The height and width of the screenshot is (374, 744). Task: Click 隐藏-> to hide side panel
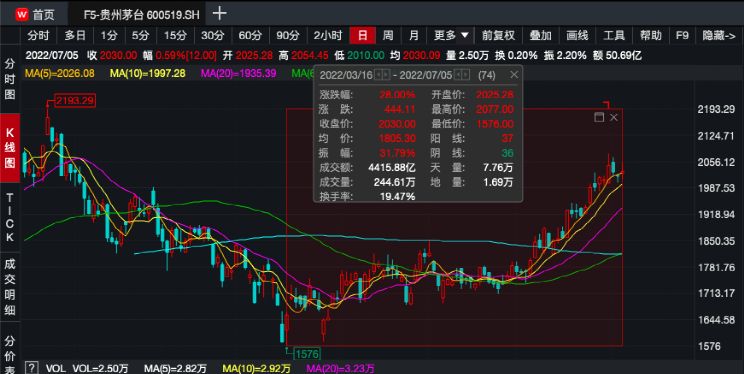(x=718, y=36)
